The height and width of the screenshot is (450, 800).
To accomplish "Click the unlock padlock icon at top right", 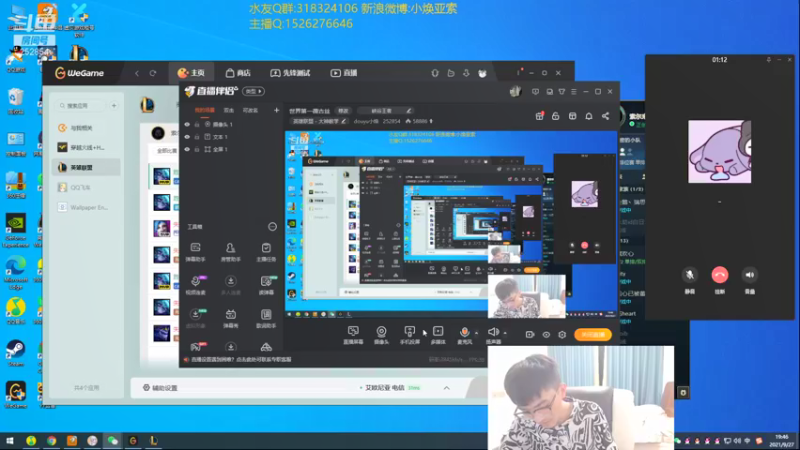I will [x=556, y=116].
